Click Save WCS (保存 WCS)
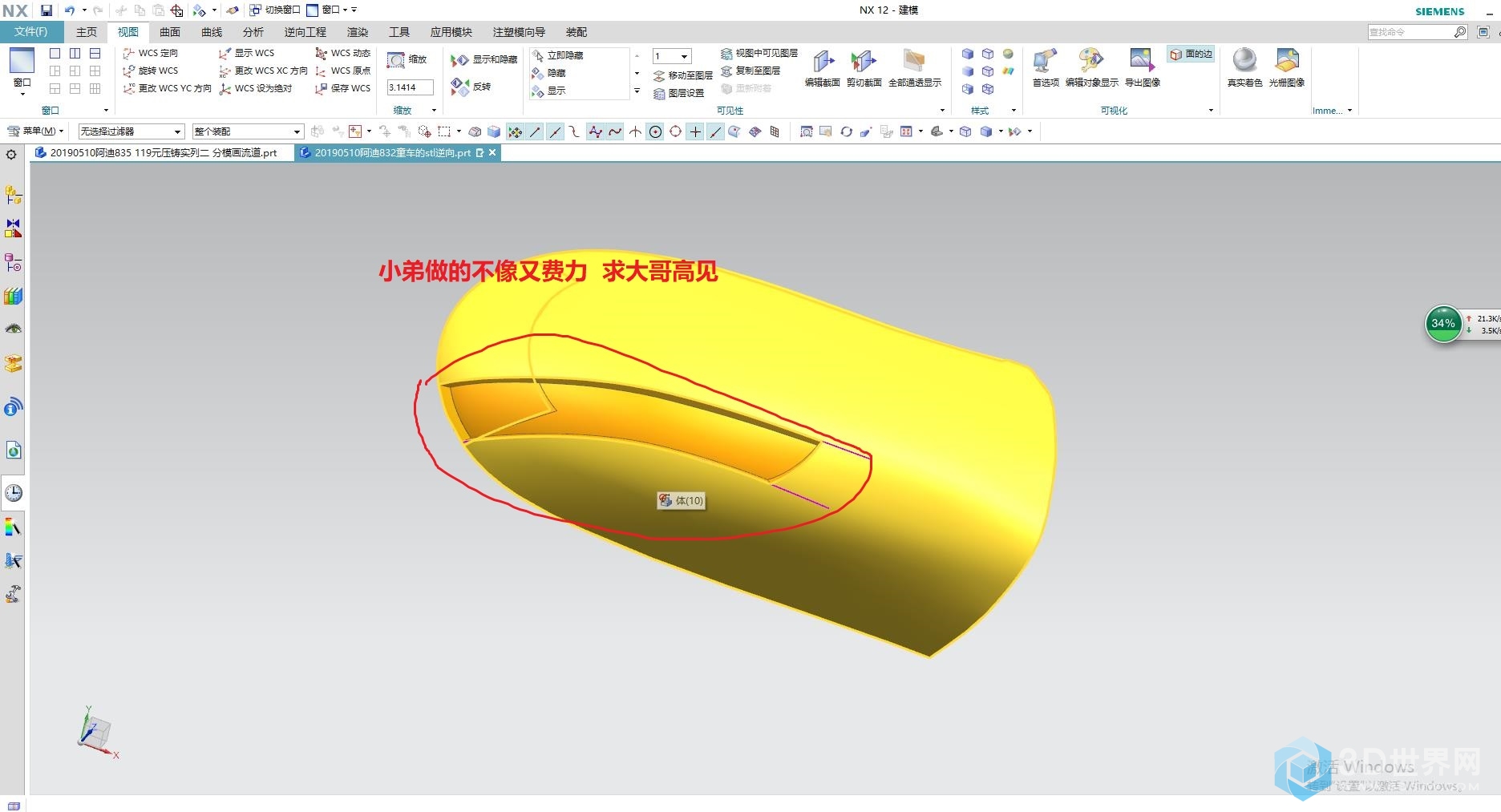The image size is (1501, 812). pyautogui.click(x=342, y=88)
